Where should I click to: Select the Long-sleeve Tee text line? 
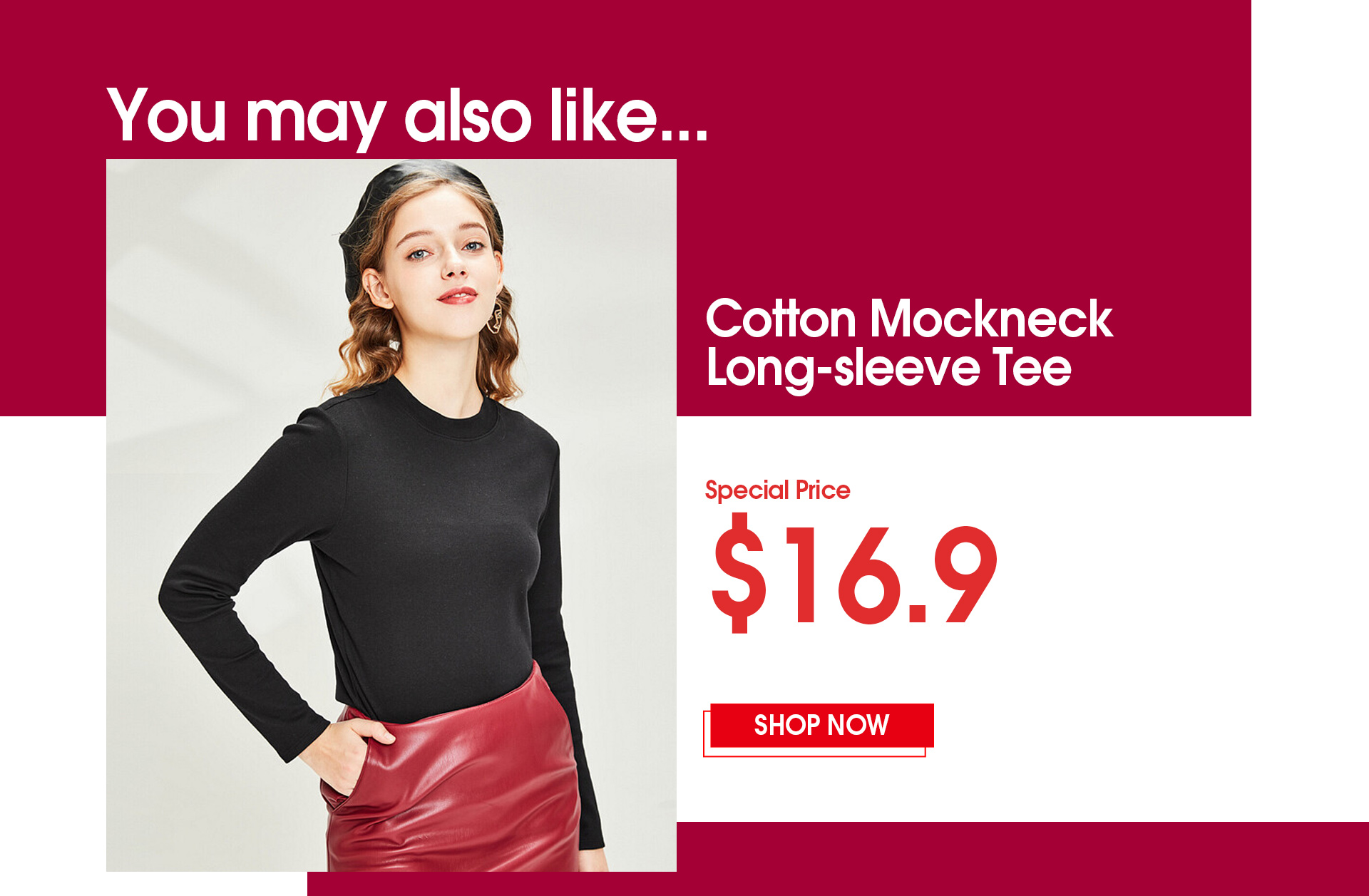coord(888,369)
